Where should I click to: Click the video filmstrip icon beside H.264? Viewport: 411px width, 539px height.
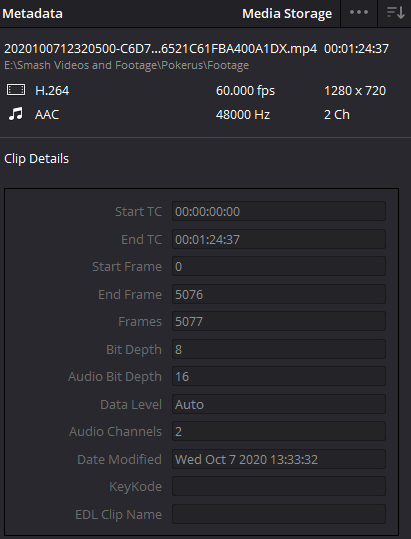16,90
